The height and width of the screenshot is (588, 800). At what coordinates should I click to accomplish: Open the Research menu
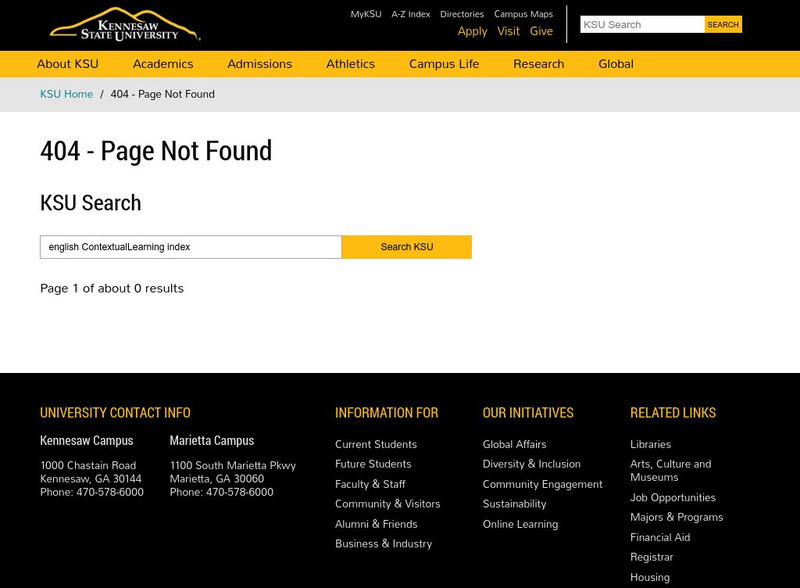click(539, 64)
